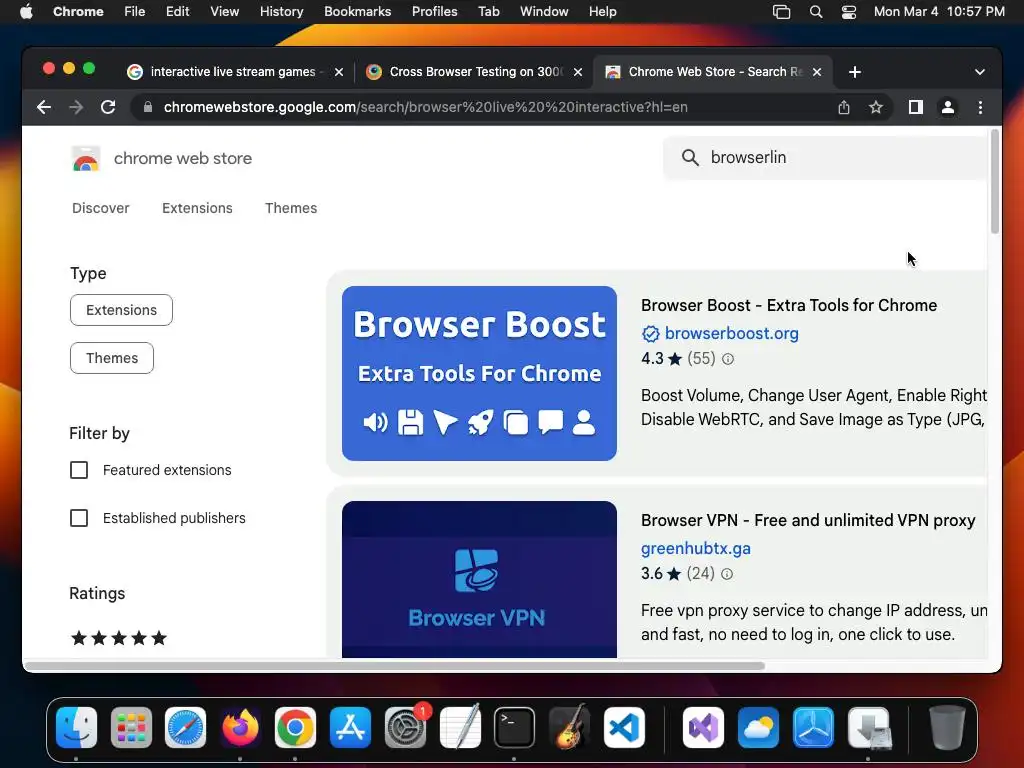Switch to the interactive live stream games tab
The width and height of the screenshot is (1024, 768).
tap(232, 72)
